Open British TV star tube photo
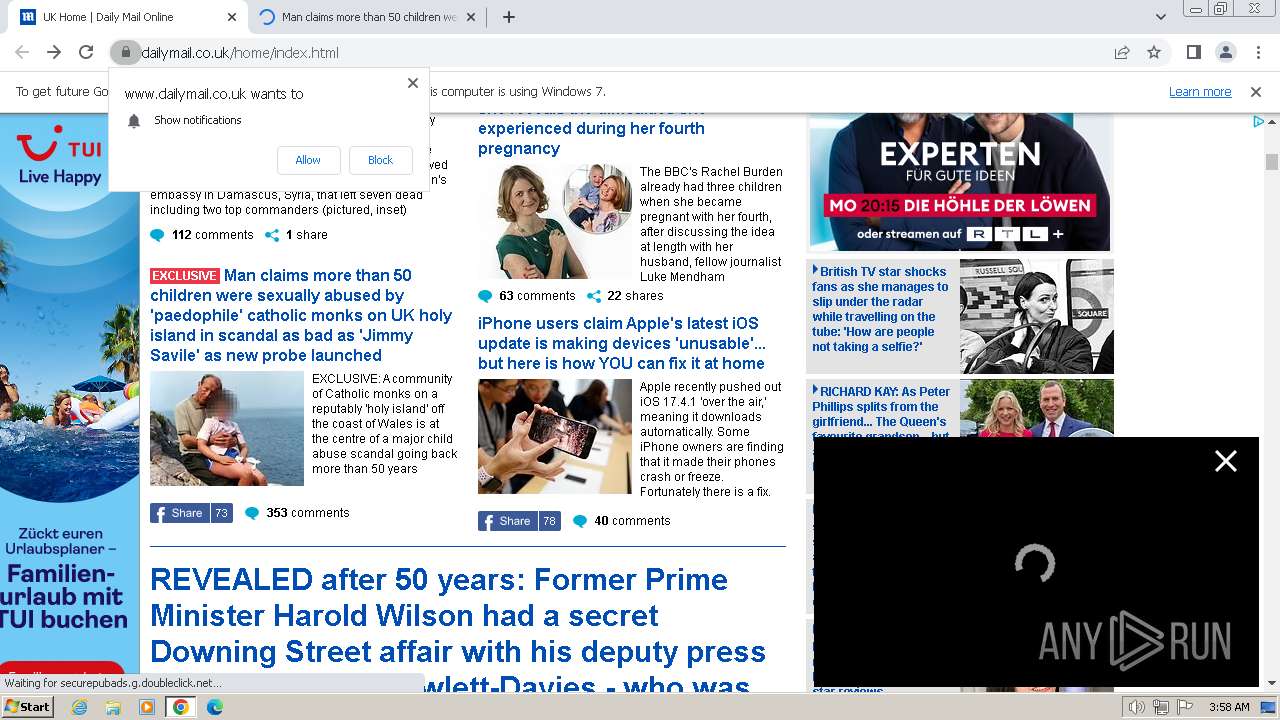This screenshot has height=720, width=1280. [1037, 316]
